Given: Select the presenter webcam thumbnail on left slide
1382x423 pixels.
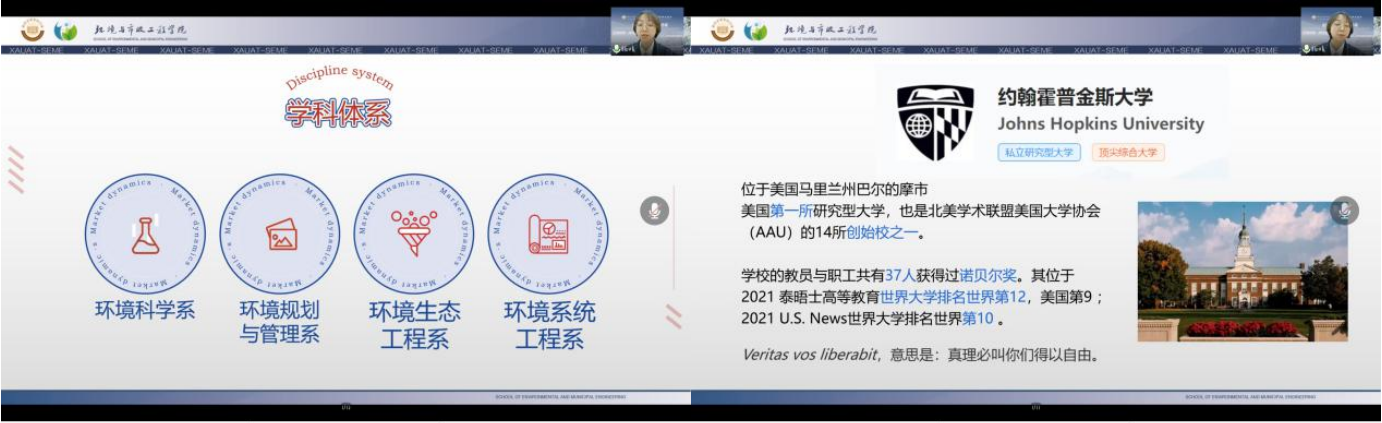Looking at the screenshot, I should click(647, 32).
